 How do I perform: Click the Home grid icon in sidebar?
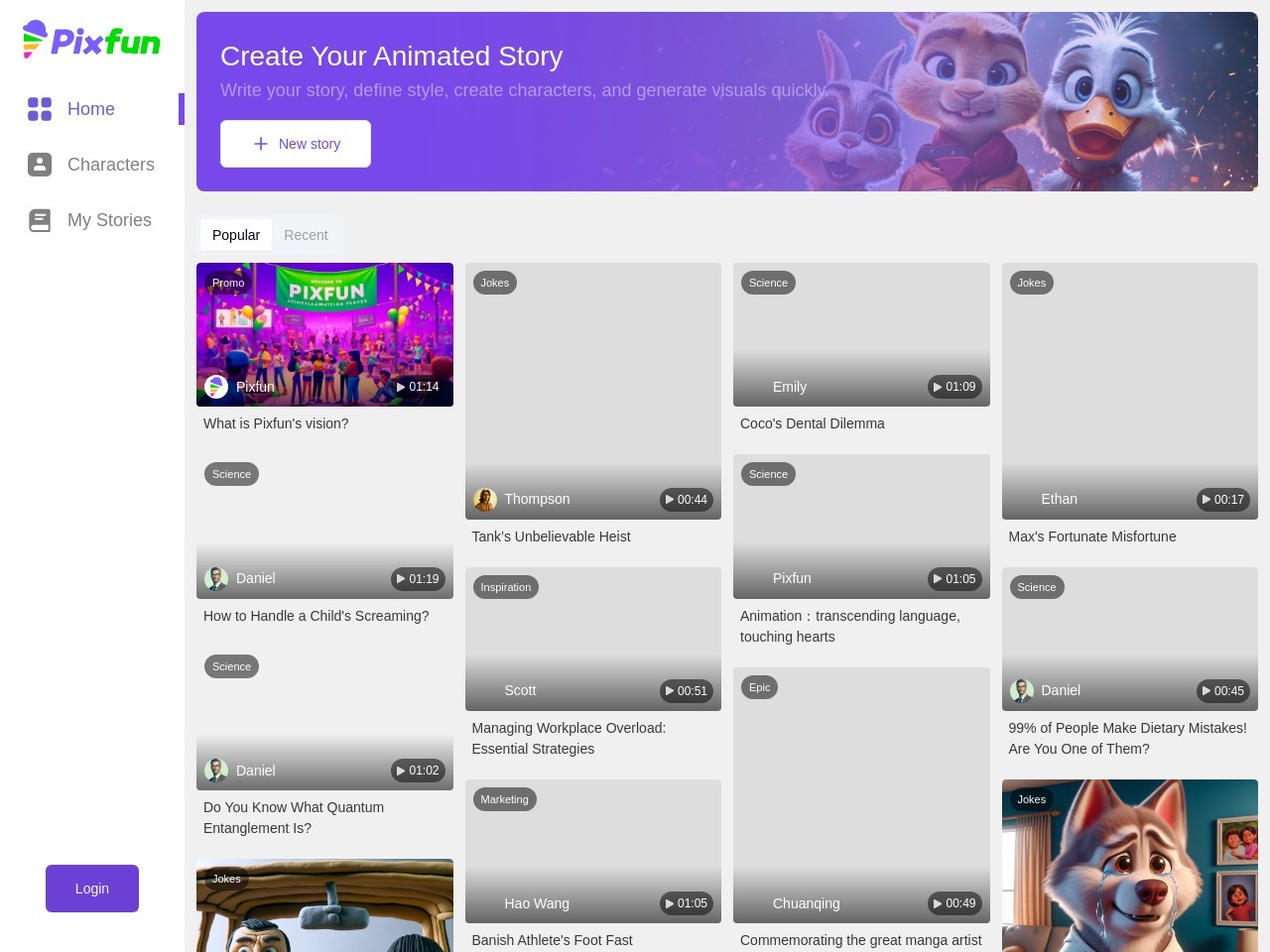coord(40,109)
